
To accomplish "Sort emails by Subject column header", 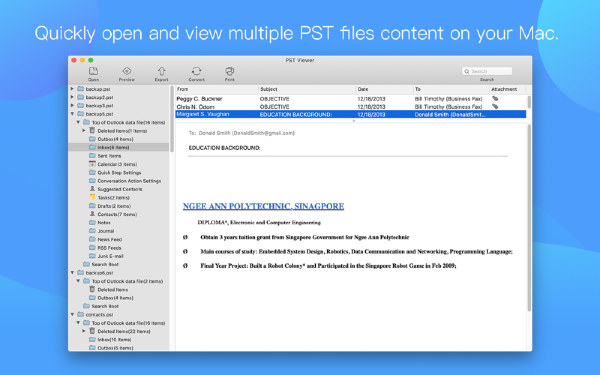I will point(307,89).
